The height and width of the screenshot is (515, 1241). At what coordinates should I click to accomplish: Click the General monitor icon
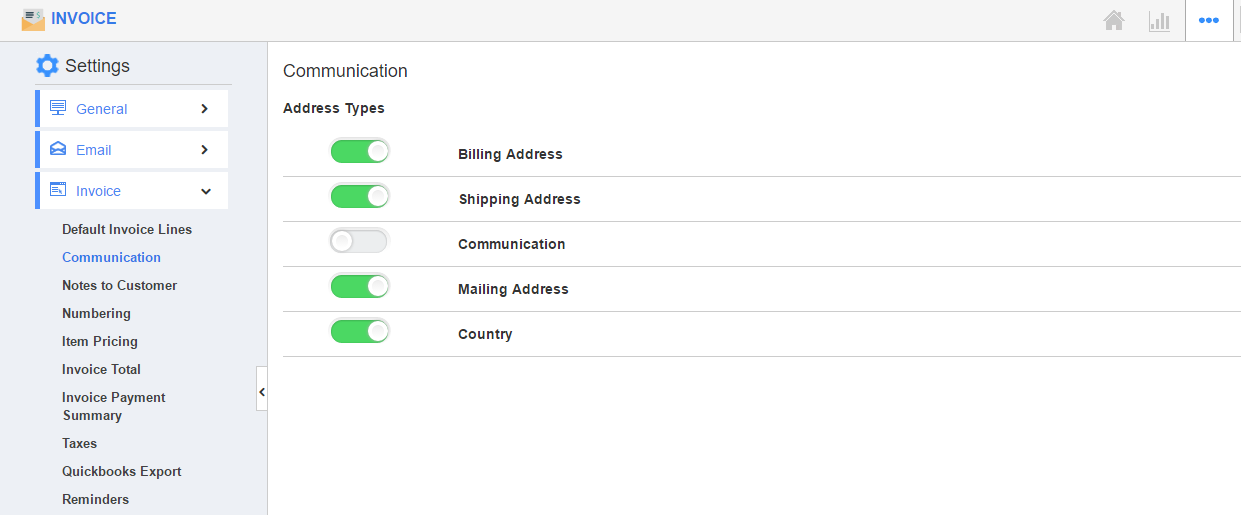click(58, 108)
